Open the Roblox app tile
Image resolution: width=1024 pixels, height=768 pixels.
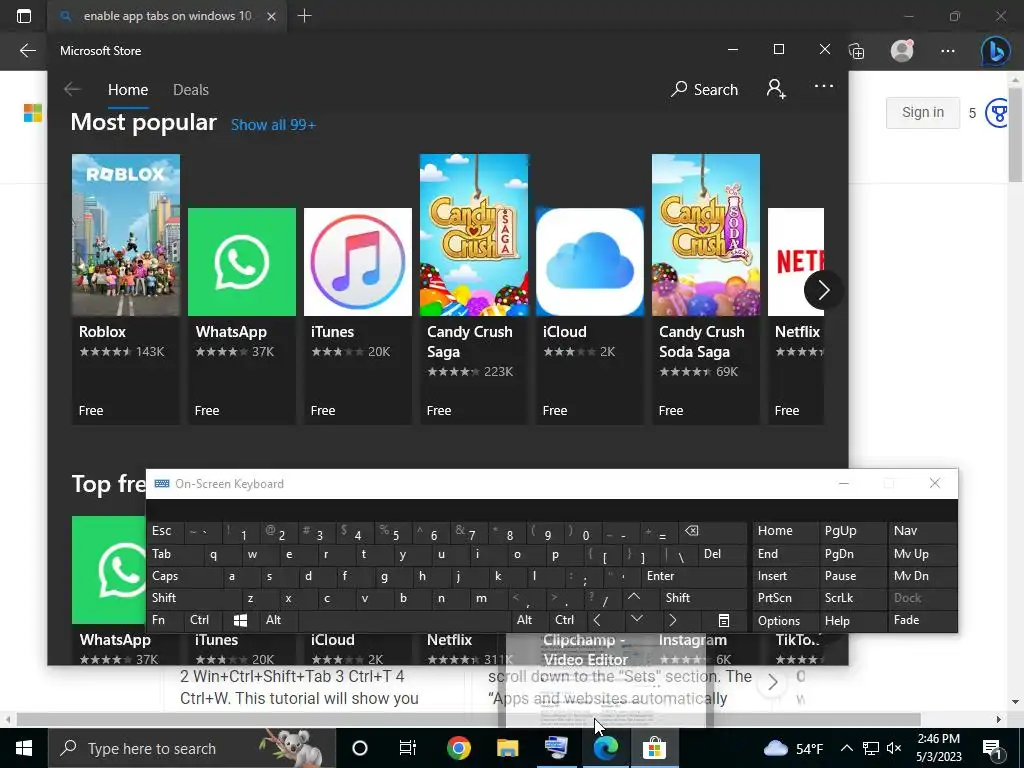click(x=125, y=289)
